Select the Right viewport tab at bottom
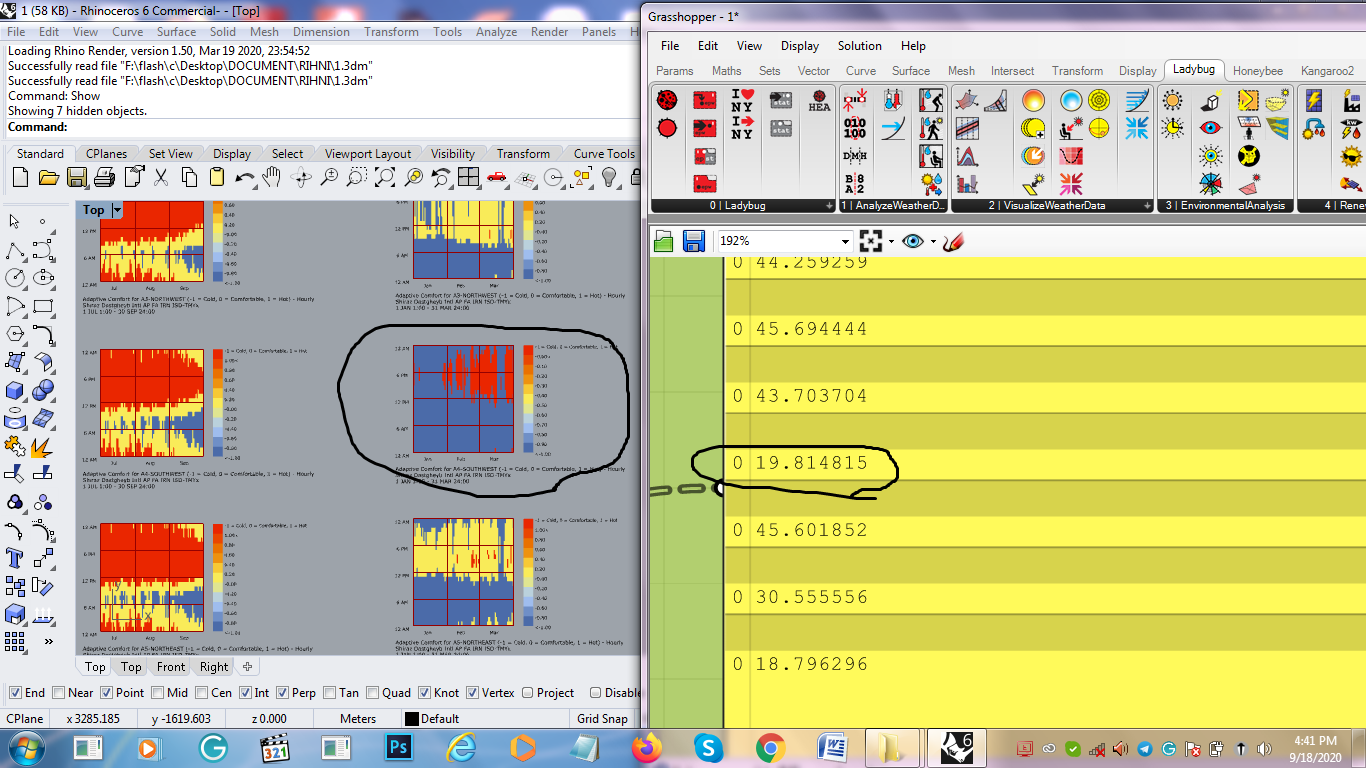 pyautogui.click(x=214, y=666)
